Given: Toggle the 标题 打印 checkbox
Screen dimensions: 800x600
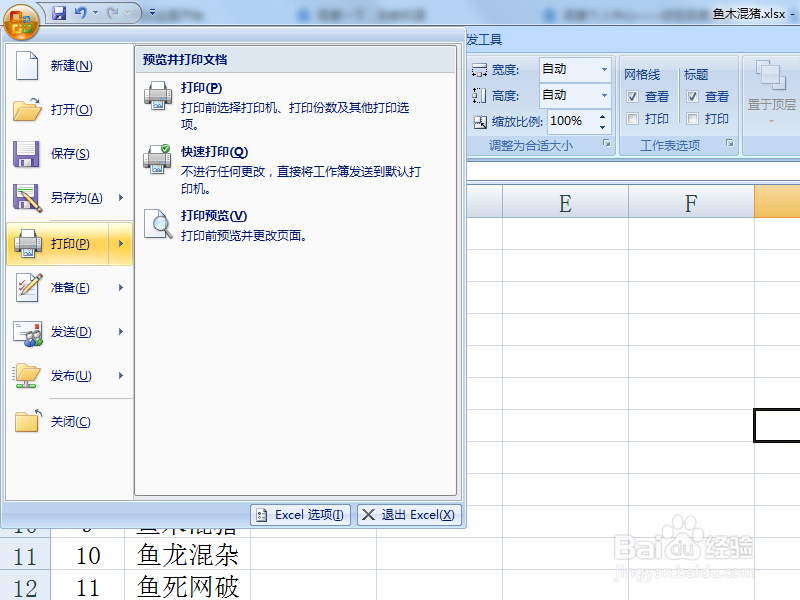Looking at the screenshot, I should (692, 119).
